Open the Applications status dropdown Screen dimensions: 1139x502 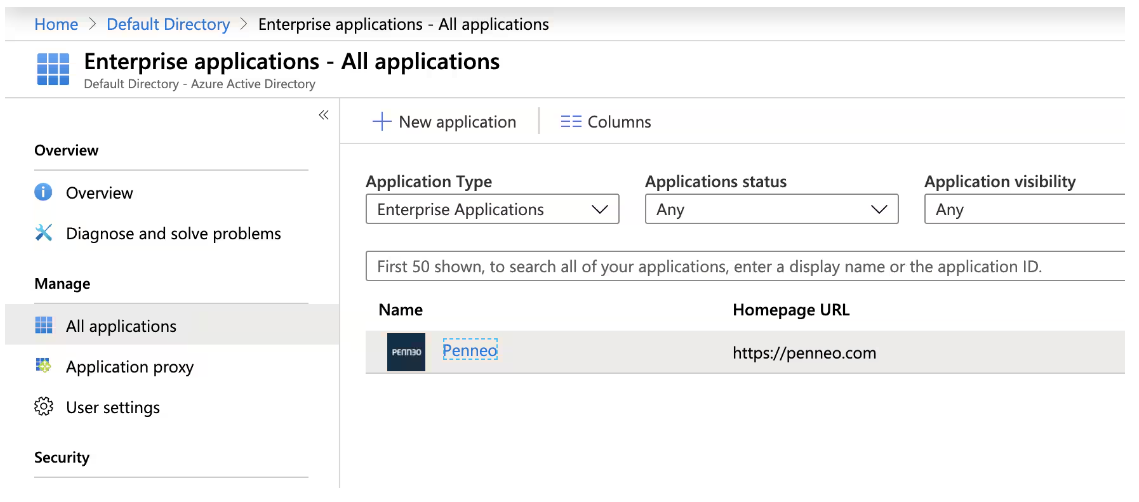click(x=771, y=209)
